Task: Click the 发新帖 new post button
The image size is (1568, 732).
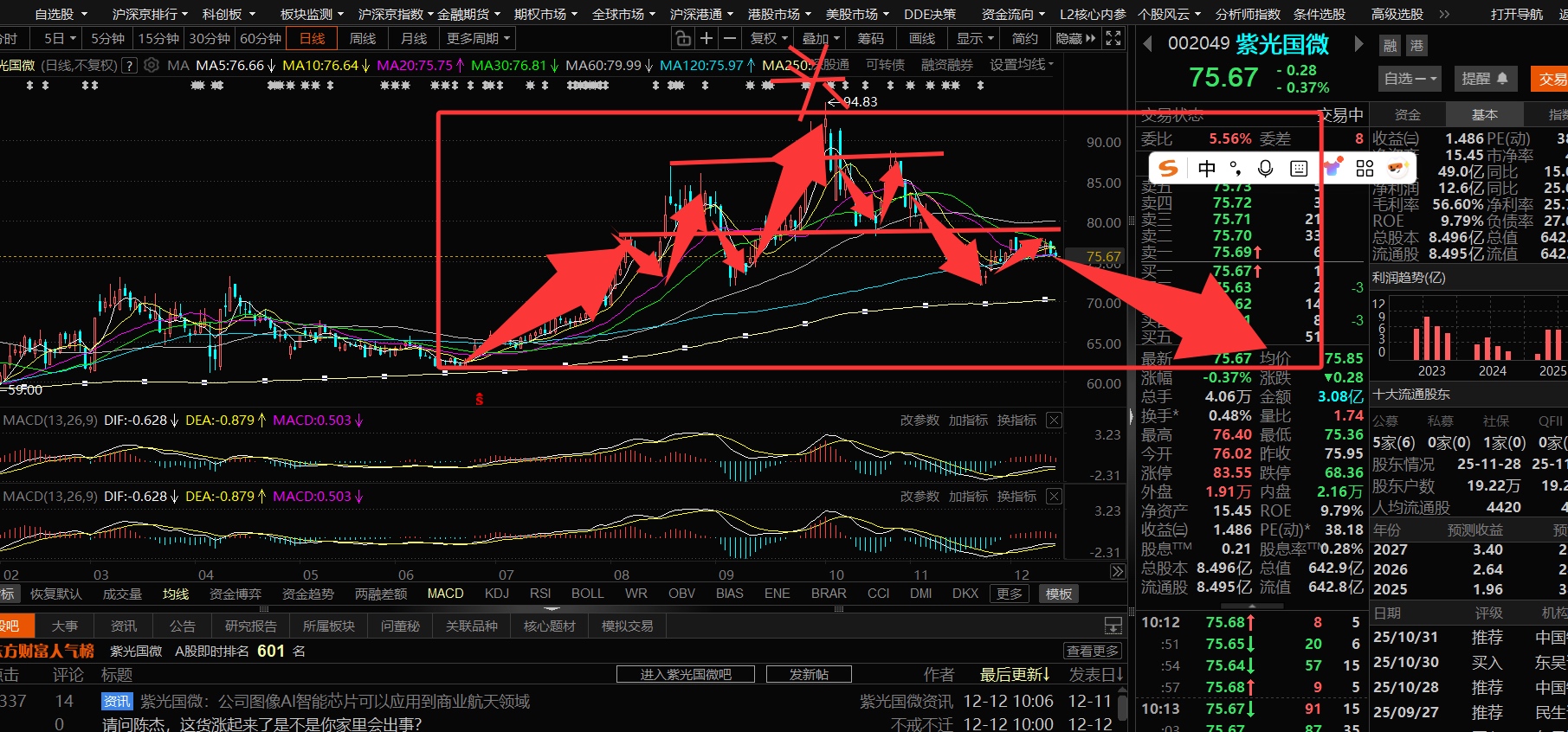Action: [x=809, y=674]
